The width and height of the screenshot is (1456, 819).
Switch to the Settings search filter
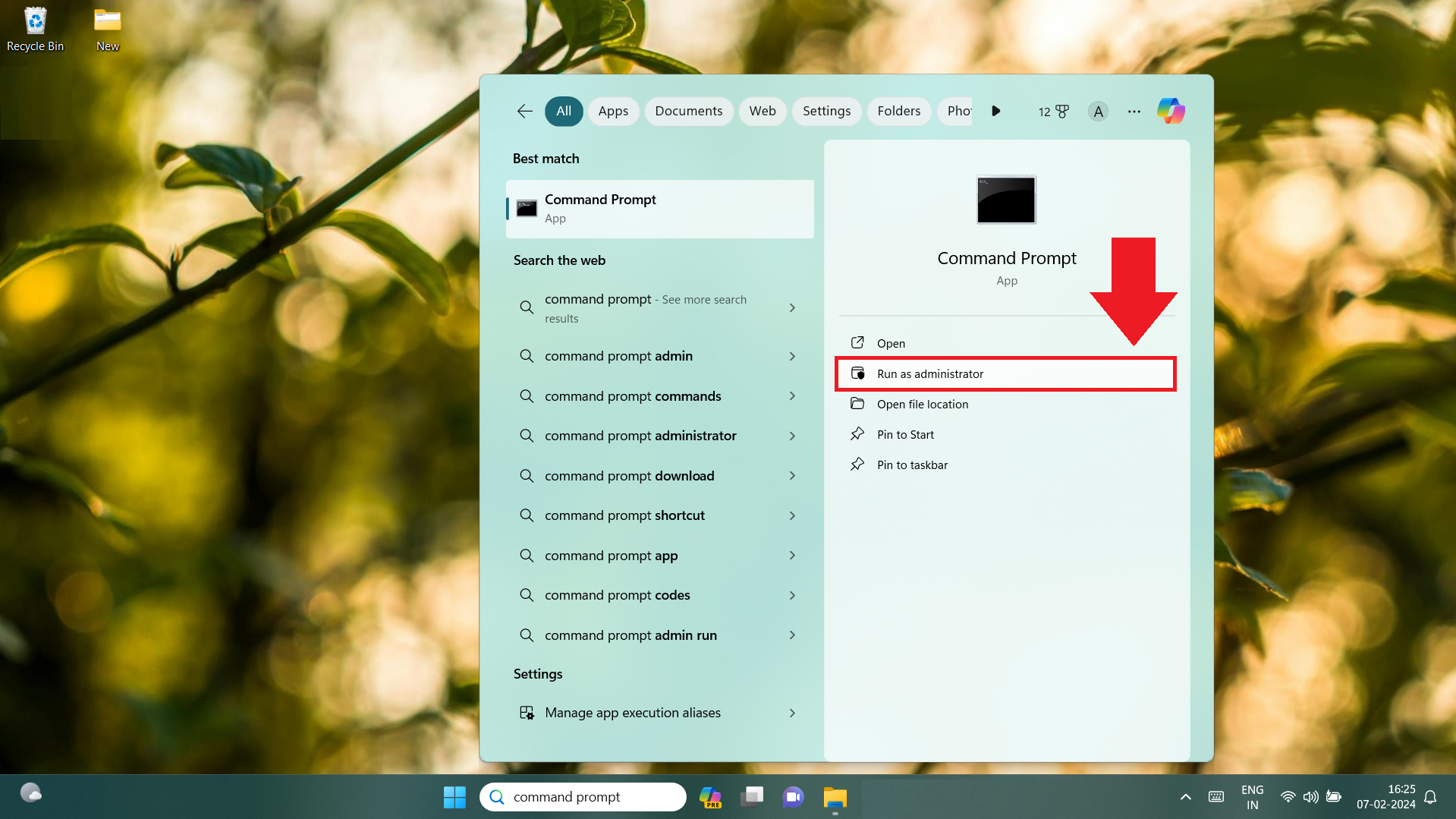[x=826, y=111]
